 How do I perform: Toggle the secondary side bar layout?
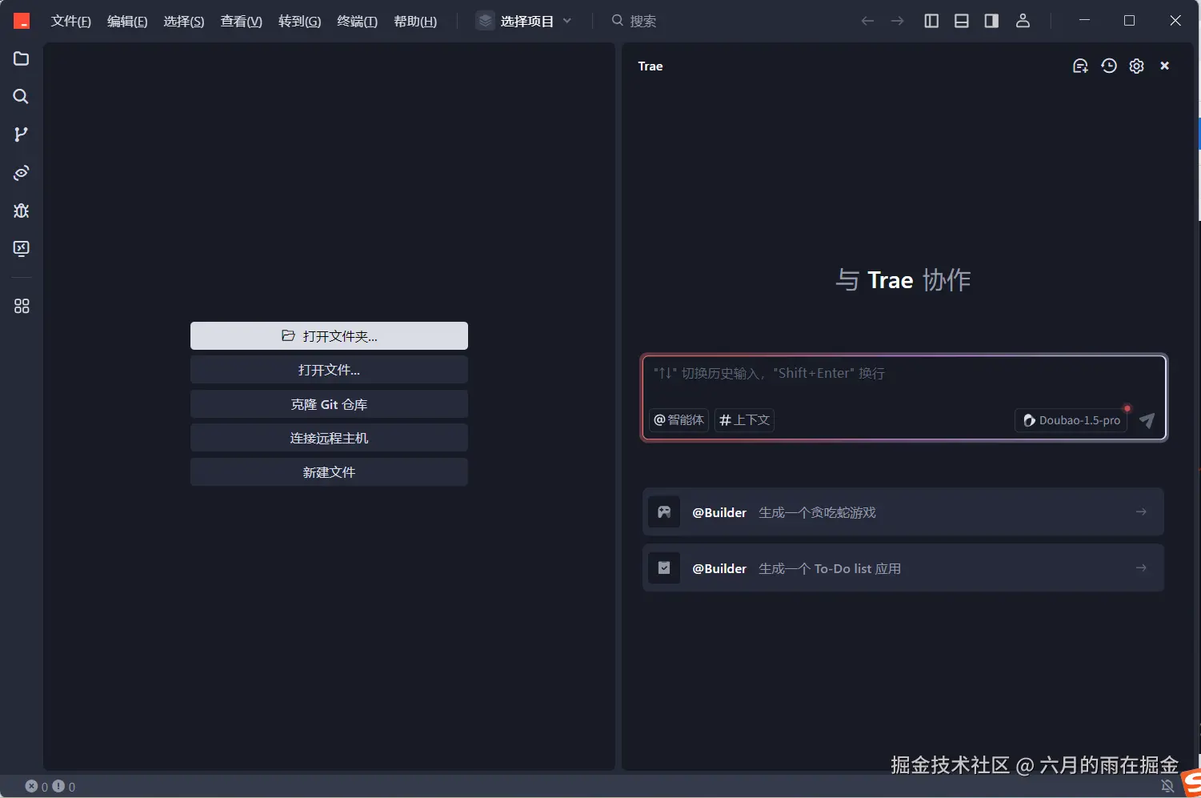(x=991, y=21)
